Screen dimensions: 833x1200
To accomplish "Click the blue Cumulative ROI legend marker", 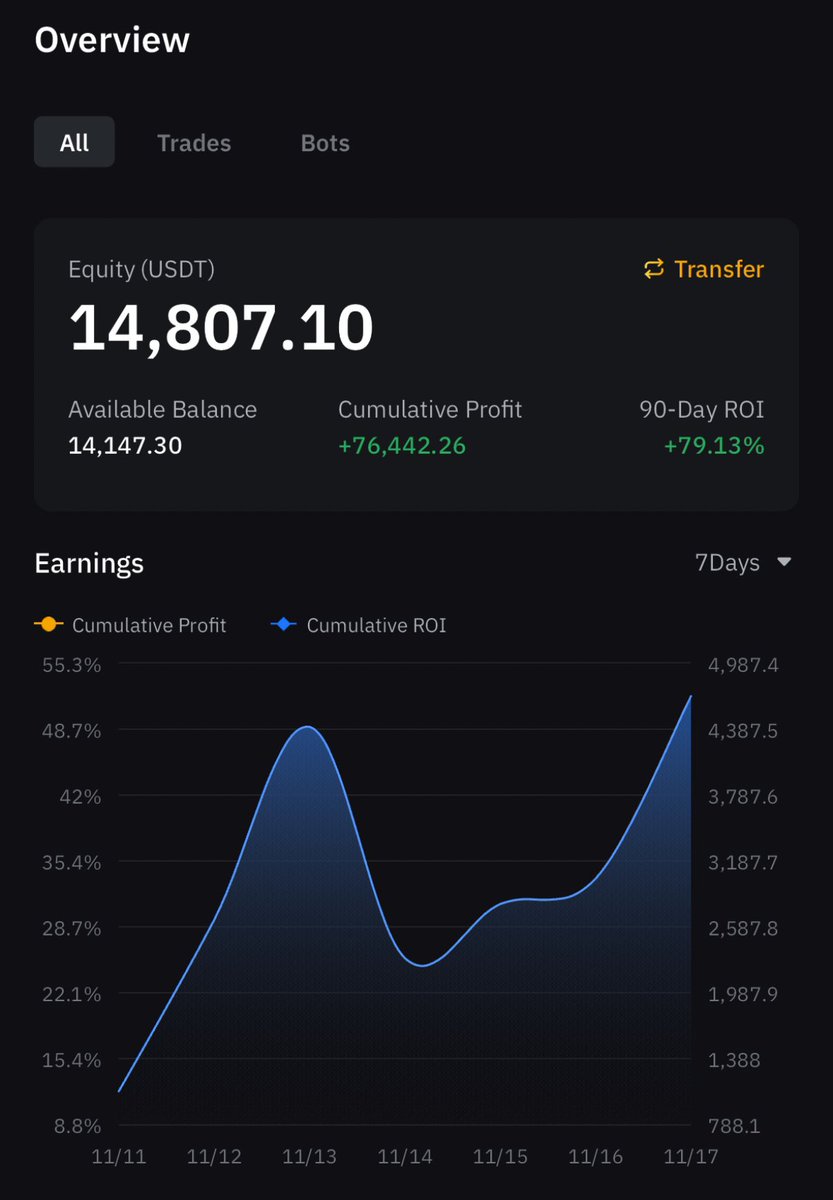I will point(284,625).
